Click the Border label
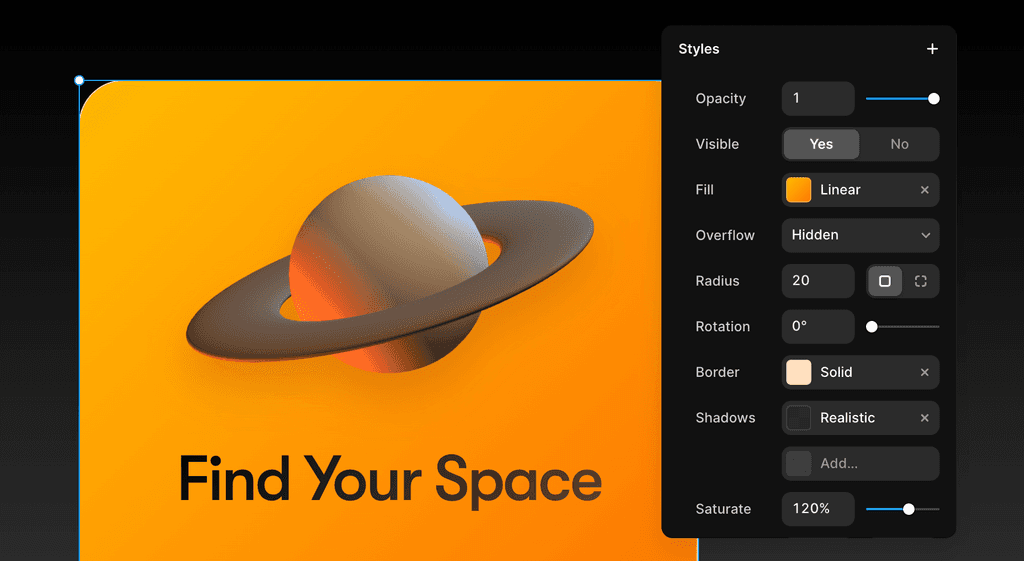Screen dimensions: 1024x561 (717, 372)
